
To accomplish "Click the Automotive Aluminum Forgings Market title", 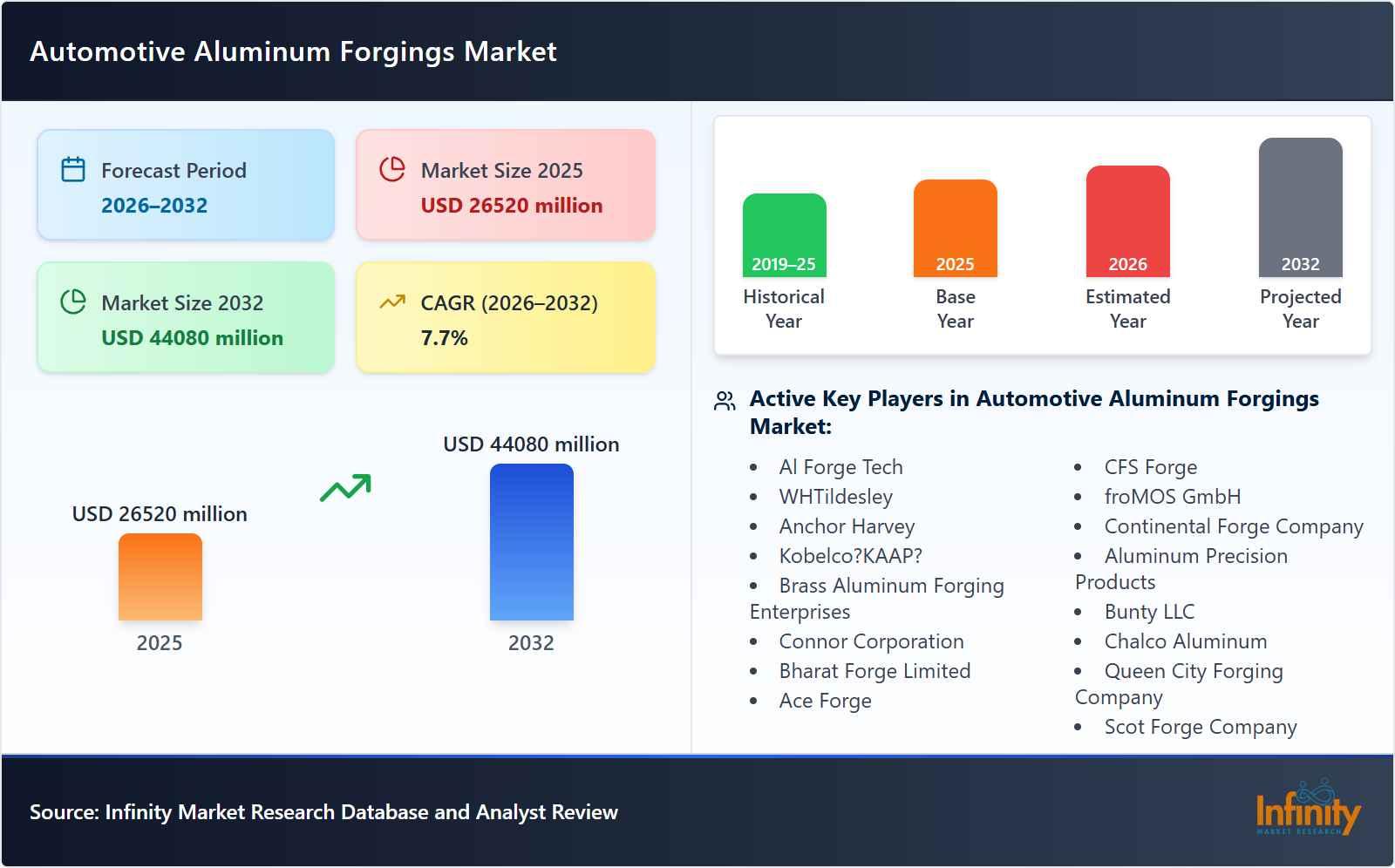I will (293, 51).
